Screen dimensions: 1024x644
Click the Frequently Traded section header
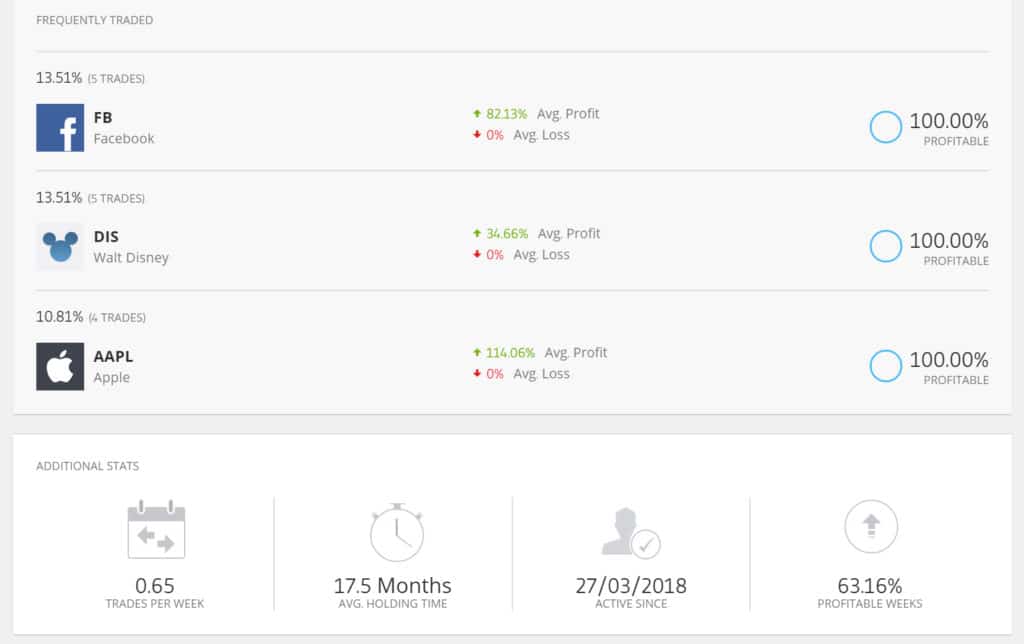[x=95, y=20]
